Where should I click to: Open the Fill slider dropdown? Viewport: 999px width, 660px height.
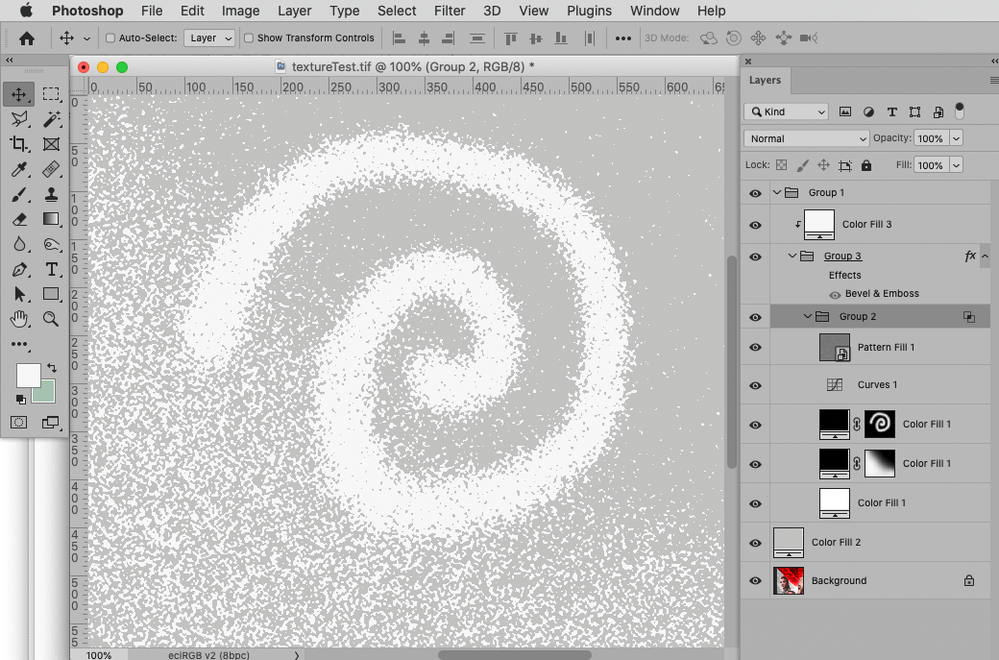(x=956, y=165)
